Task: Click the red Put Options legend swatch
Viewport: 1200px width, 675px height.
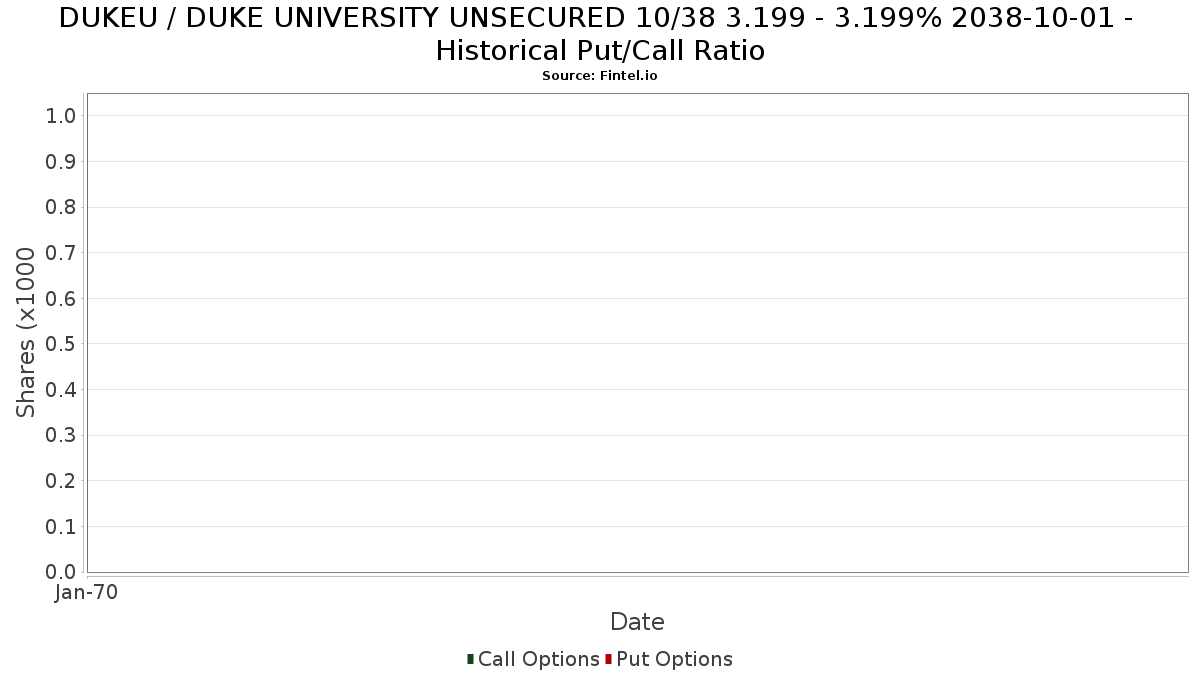Action: tap(608, 659)
